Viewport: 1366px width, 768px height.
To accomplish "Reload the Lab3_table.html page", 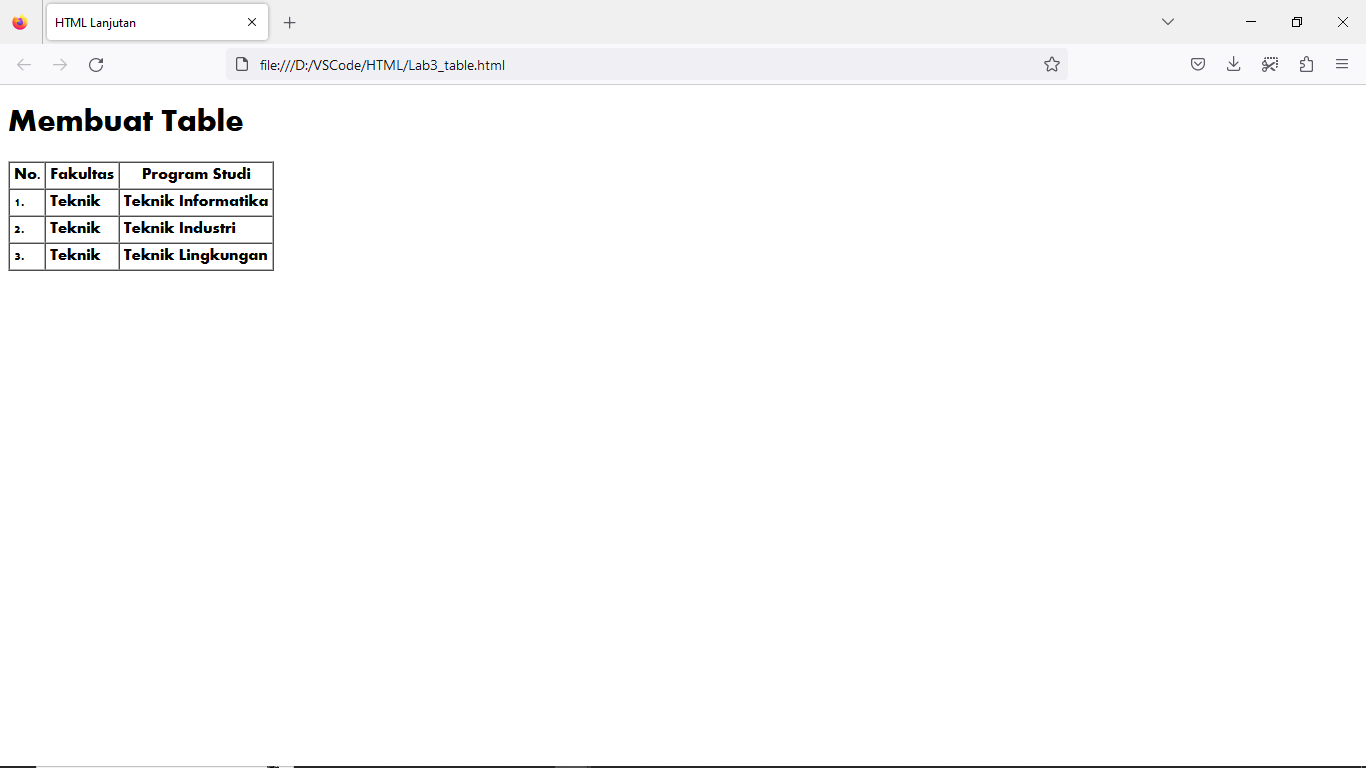I will [x=96, y=64].
